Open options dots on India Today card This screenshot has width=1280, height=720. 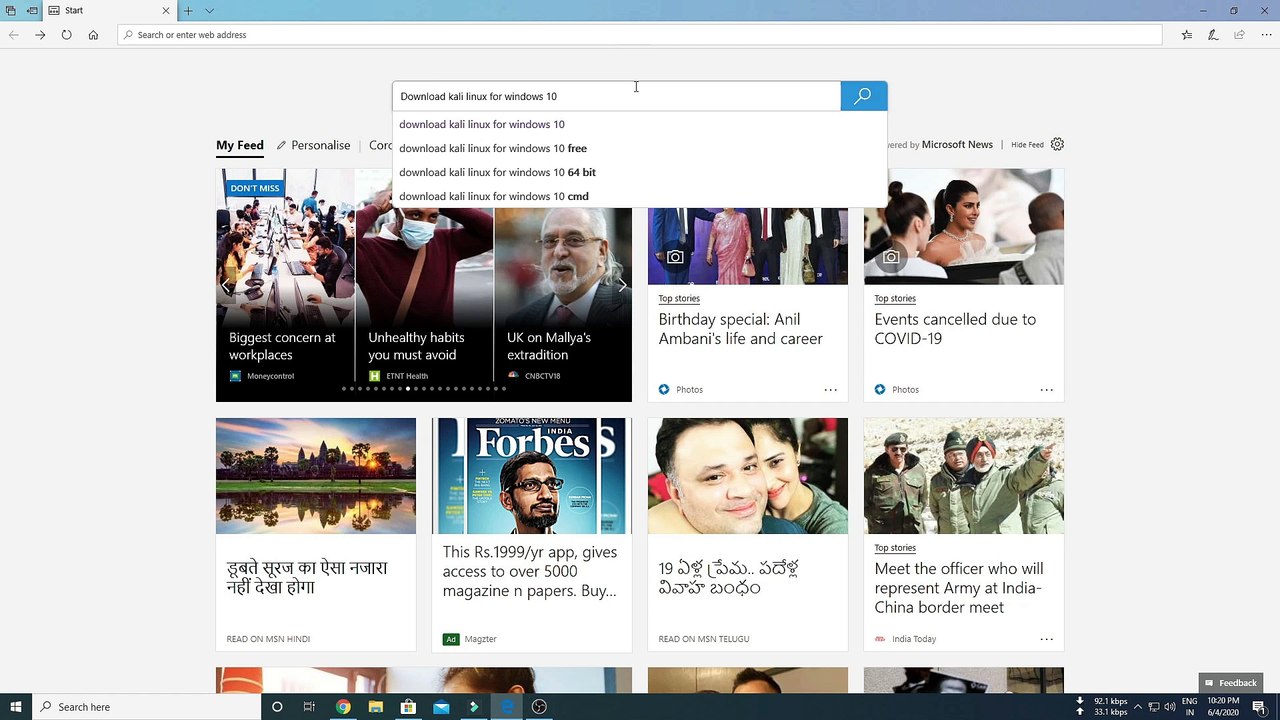(x=1046, y=639)
